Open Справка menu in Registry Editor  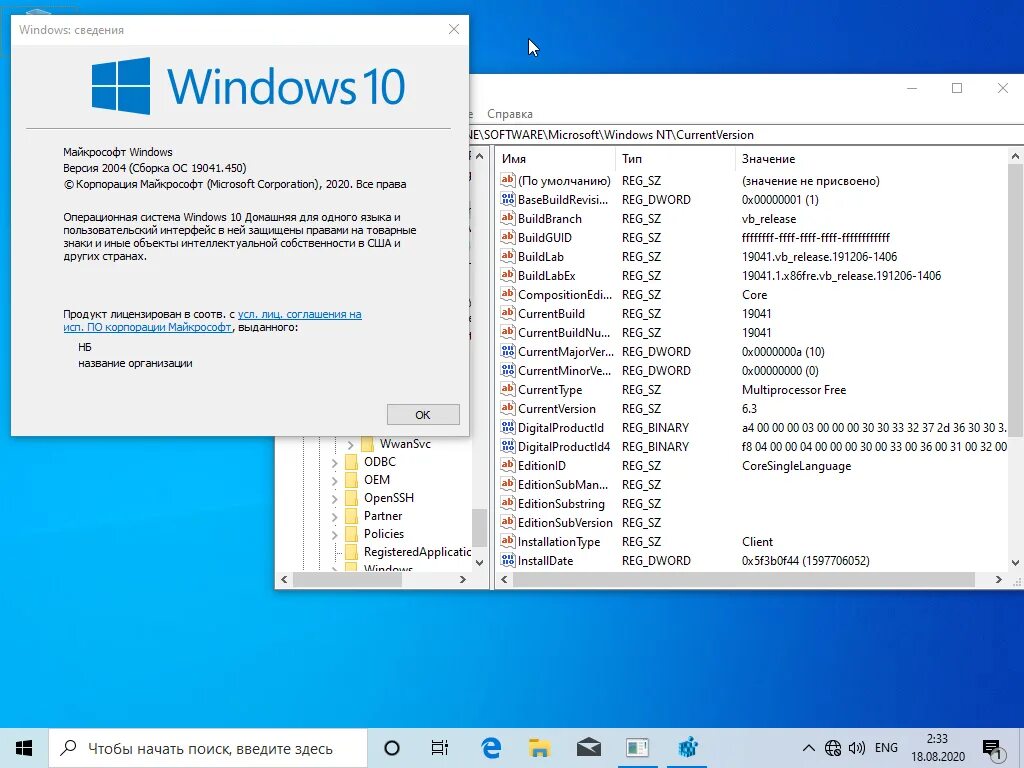510,114
